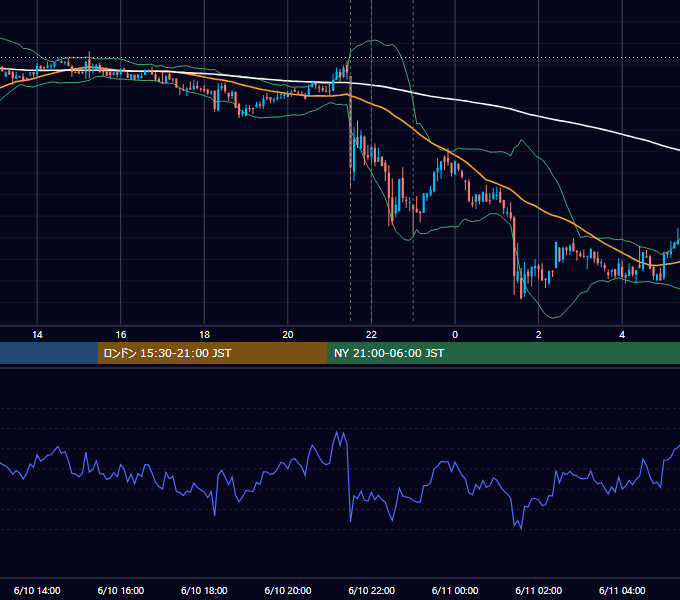Click the 6/10 22:00 date label

click(372, 590)
